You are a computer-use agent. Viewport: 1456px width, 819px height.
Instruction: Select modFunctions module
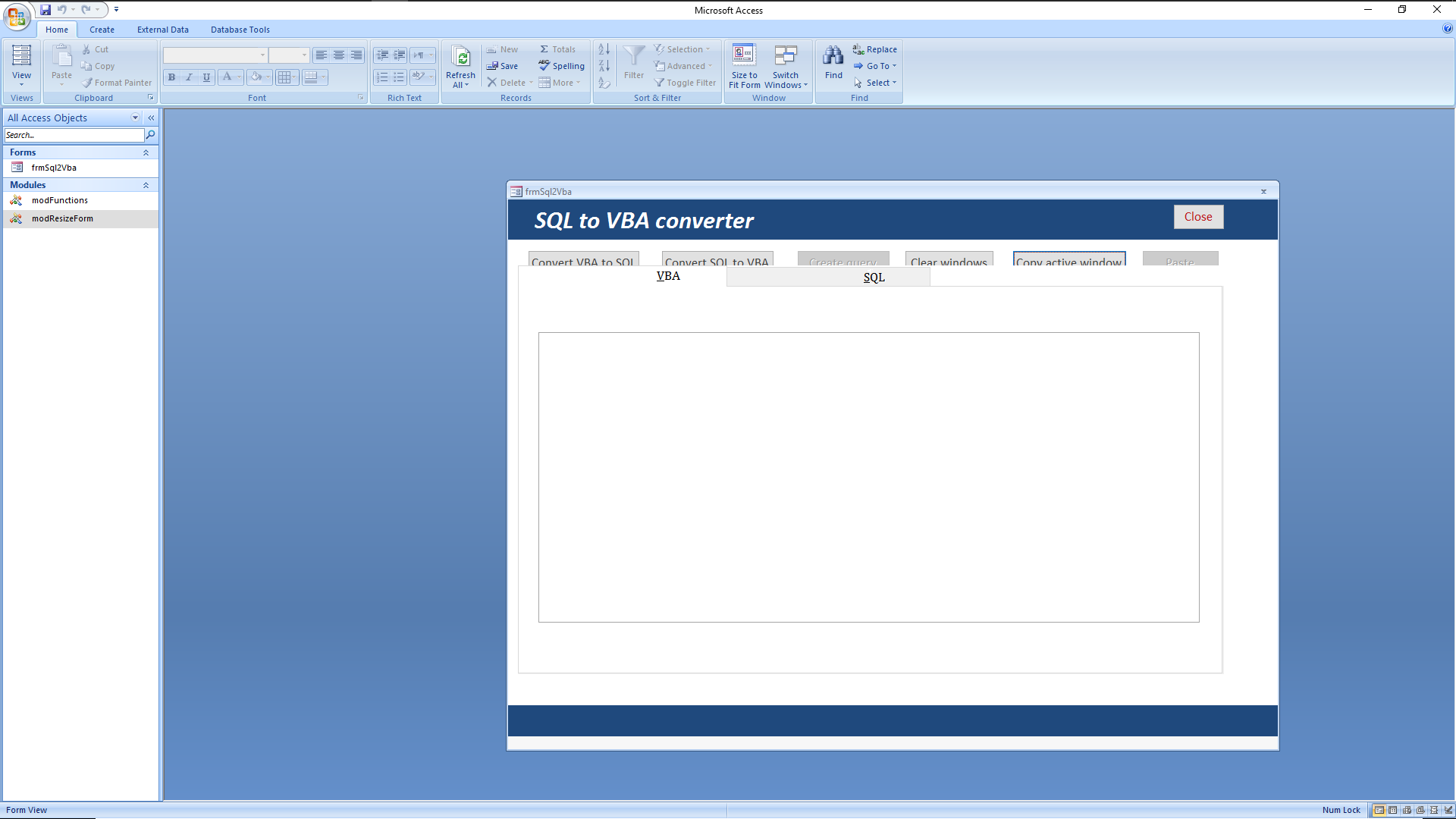click(80, 200)
